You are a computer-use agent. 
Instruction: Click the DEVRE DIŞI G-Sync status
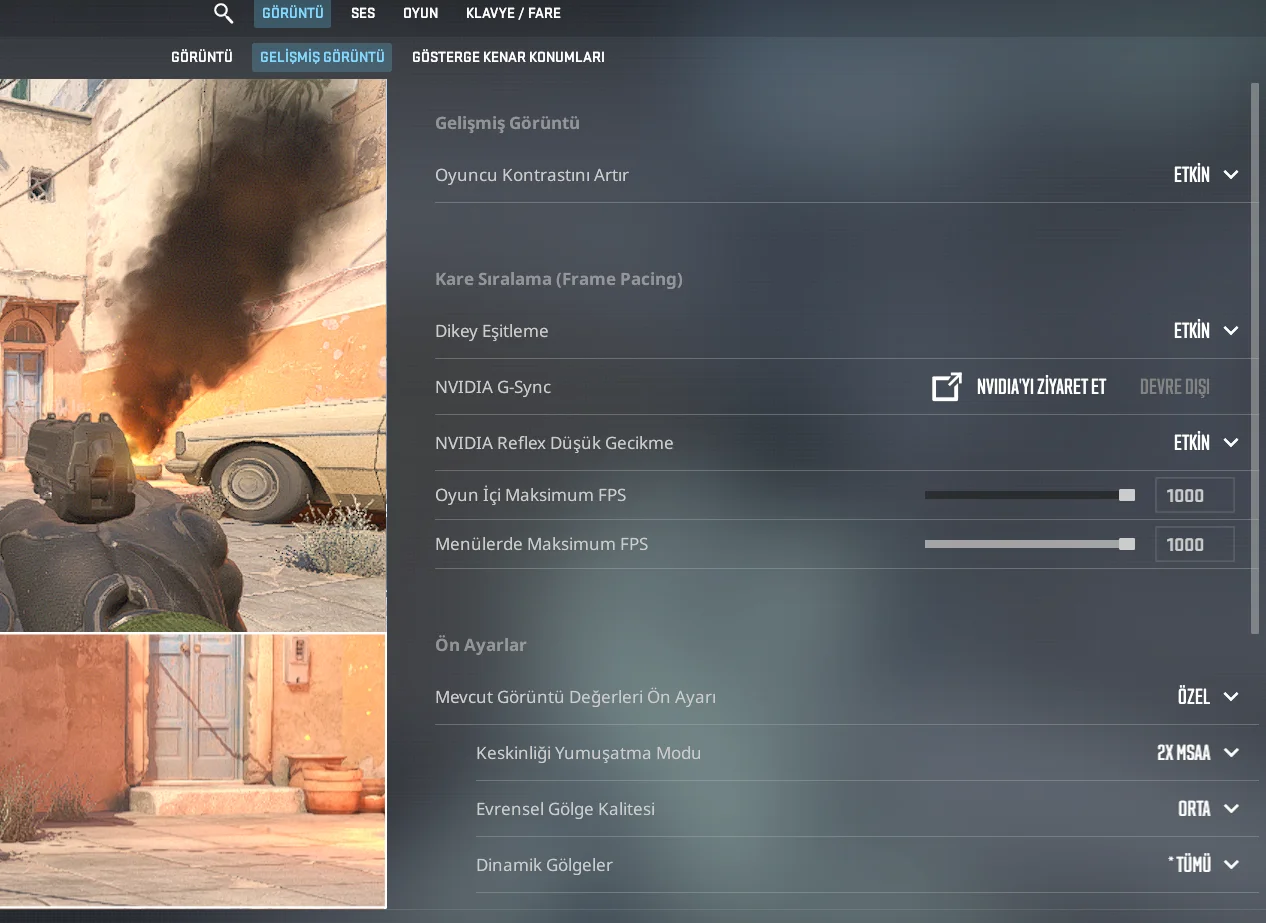coord(1175,387)
